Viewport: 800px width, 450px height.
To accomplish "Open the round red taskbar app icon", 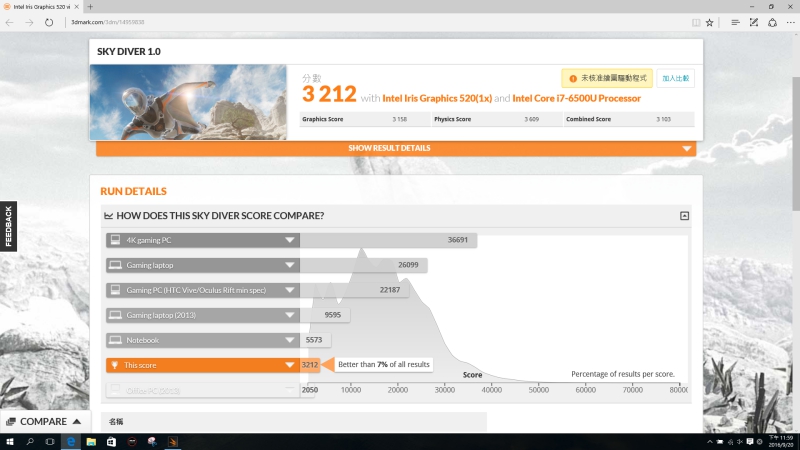I will [132, 442].
